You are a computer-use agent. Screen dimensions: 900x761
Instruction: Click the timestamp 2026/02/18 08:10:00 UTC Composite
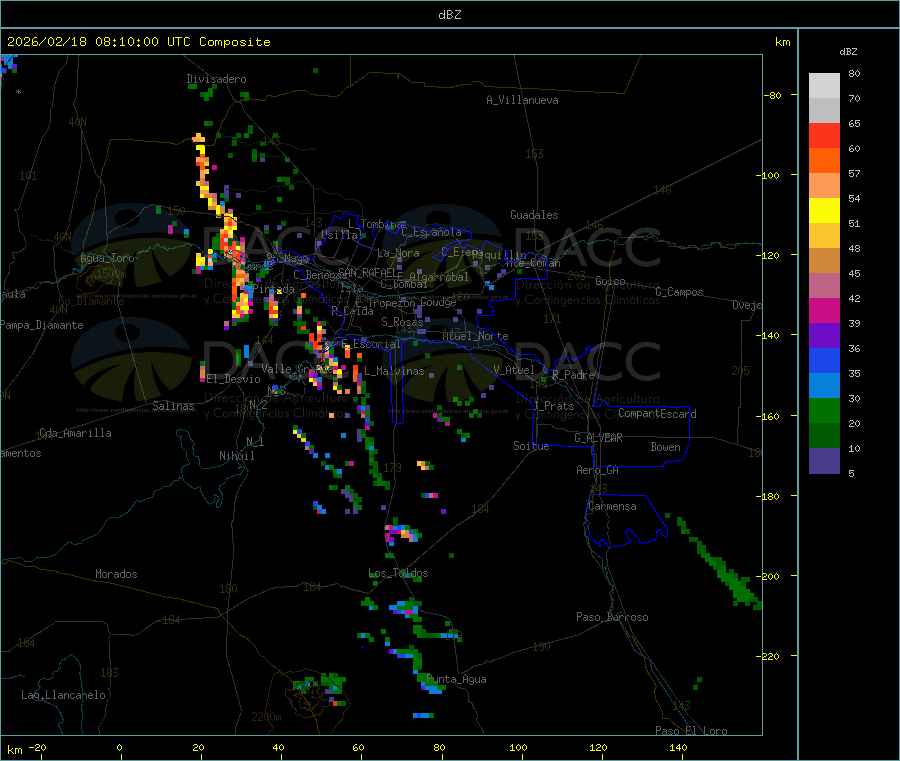138,42
